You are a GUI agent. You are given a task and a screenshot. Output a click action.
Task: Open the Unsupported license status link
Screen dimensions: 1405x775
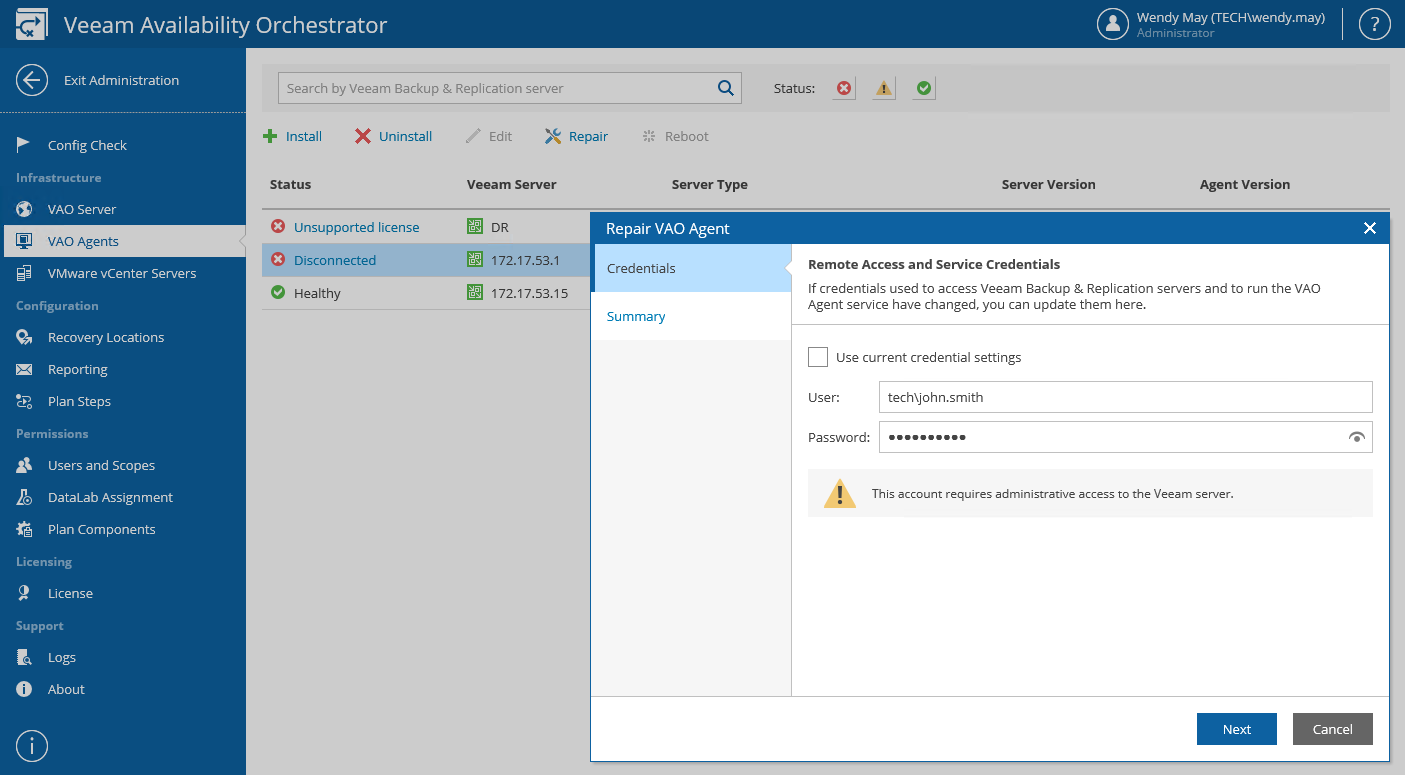coord(356,227)
